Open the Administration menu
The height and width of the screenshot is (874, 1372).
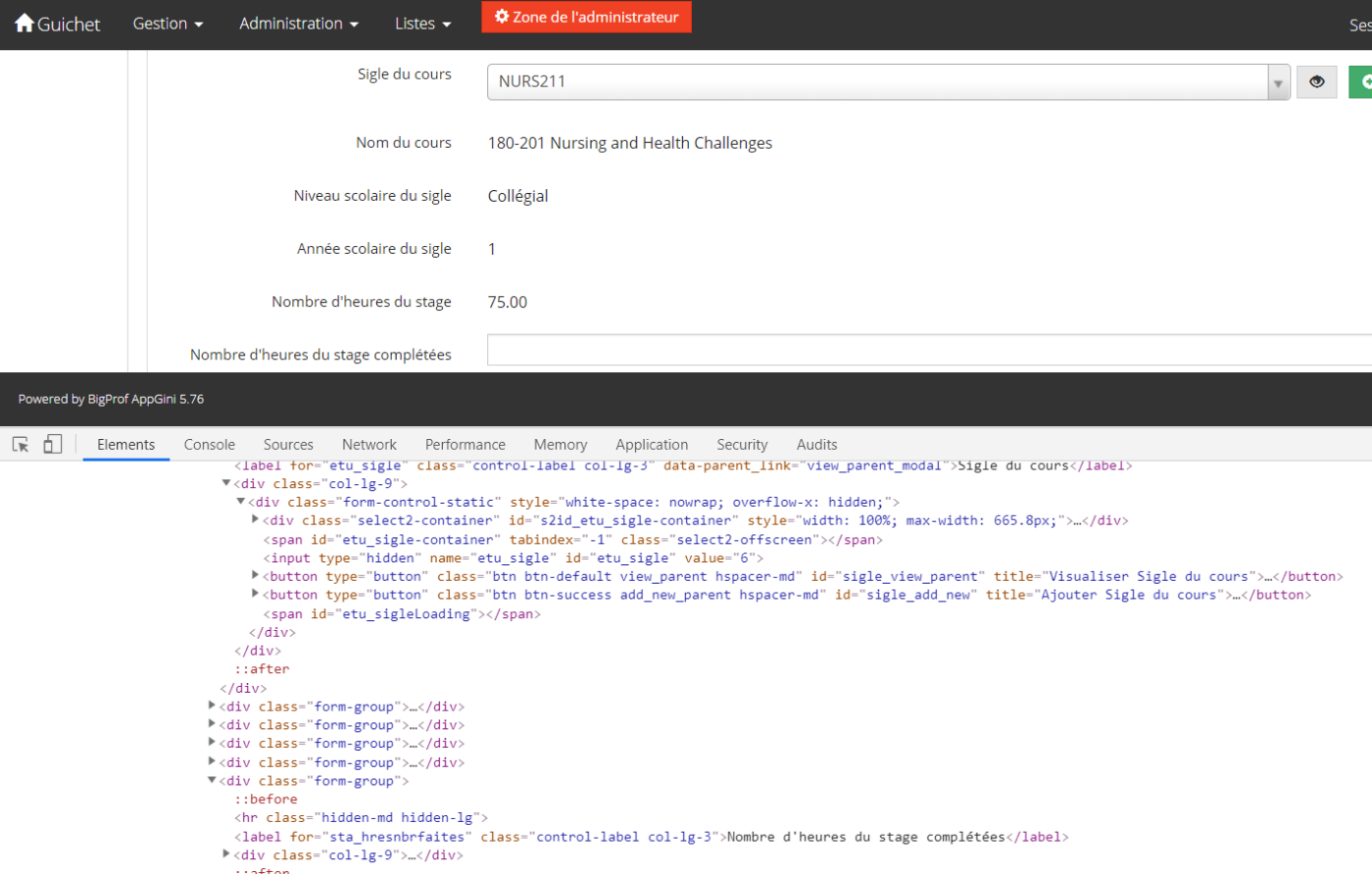point(299,24)
